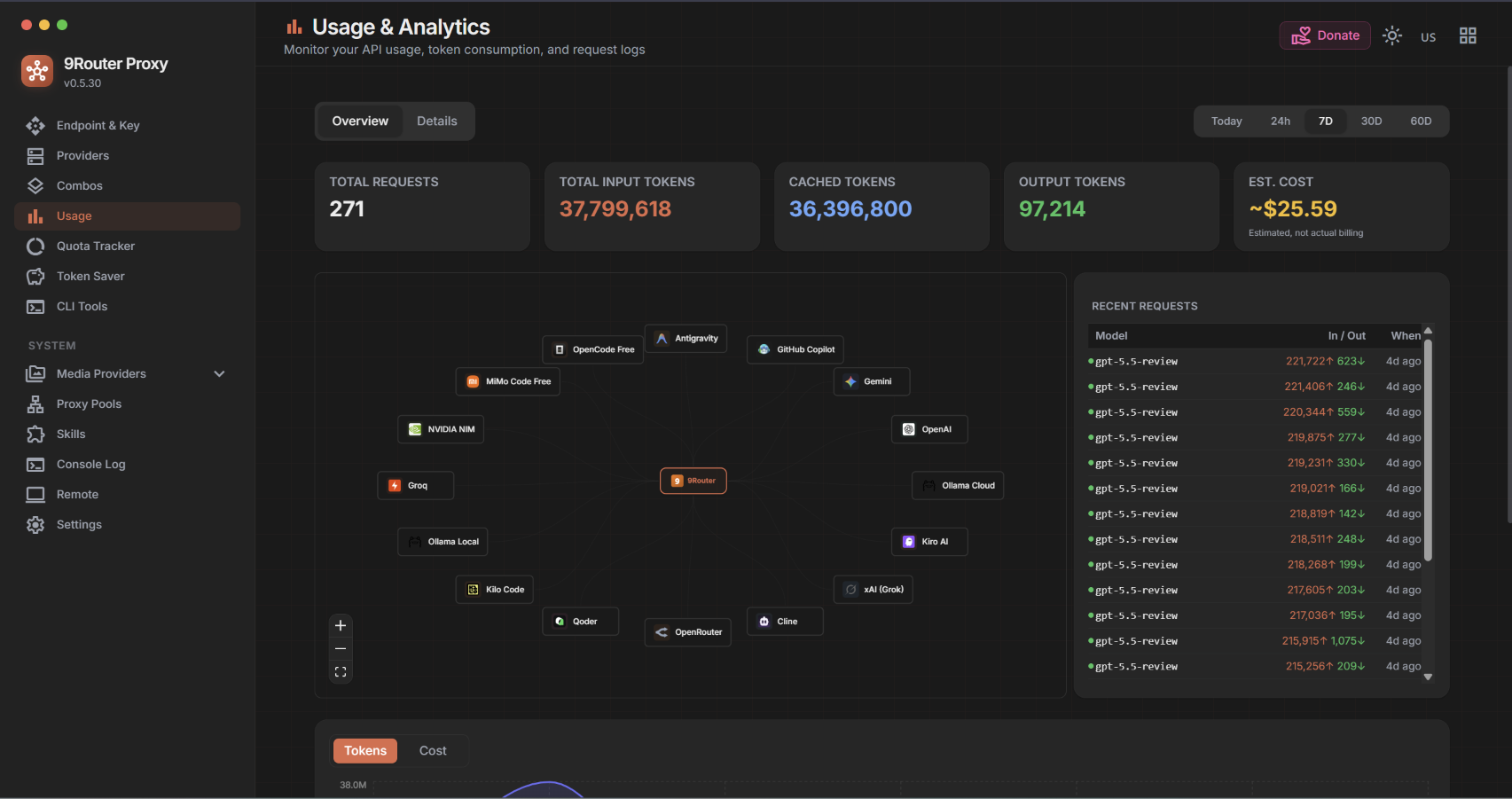Click the Recent Requests scroll down arrow
This screenshot has width=1512, height=799.
coord(1428,677)
